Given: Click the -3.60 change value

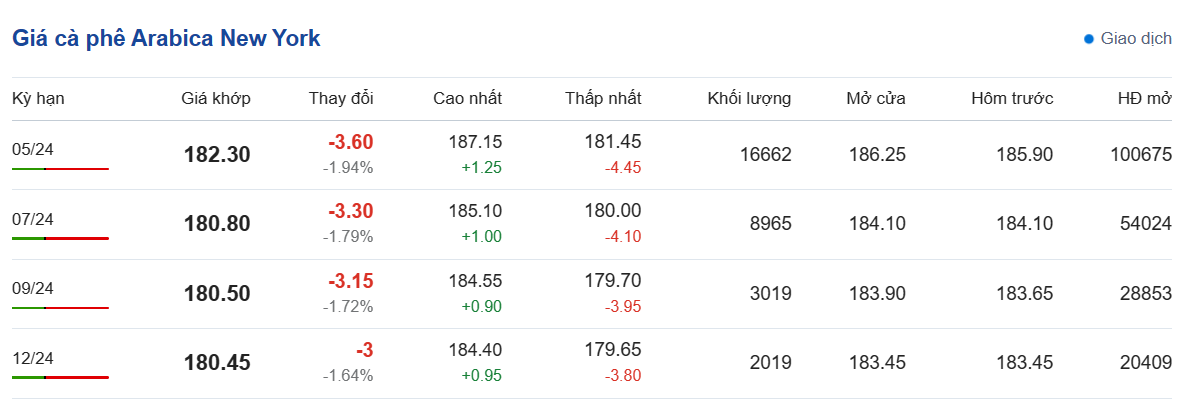Looking at the screenshot, I should click(x=350, y=142).
